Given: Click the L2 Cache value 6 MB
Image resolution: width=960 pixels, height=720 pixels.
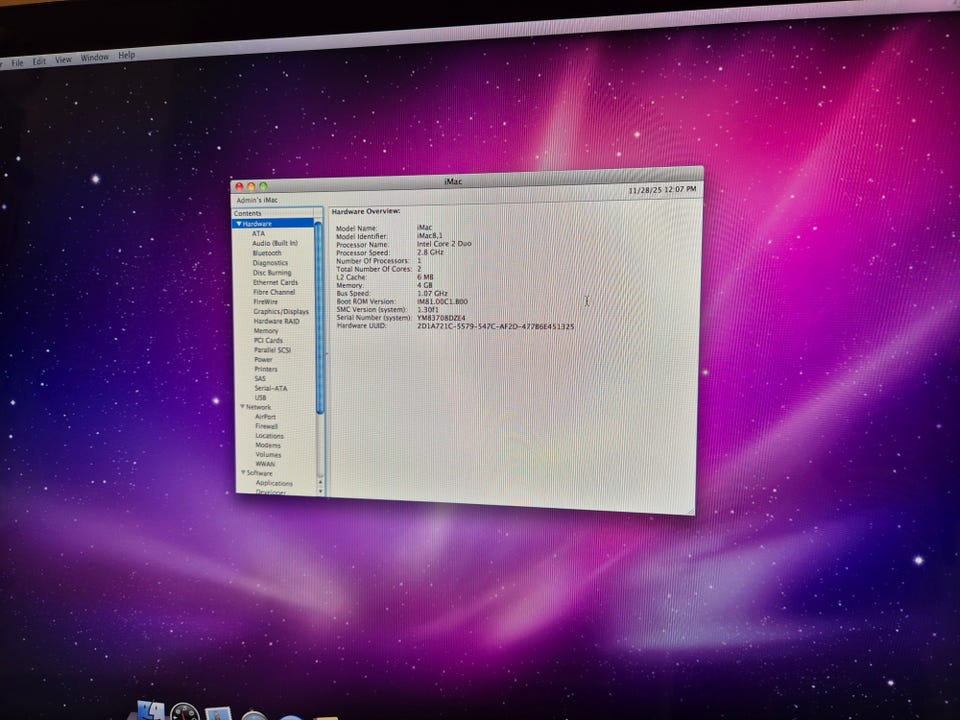Looking at the screenshot, I should point(425,277).
